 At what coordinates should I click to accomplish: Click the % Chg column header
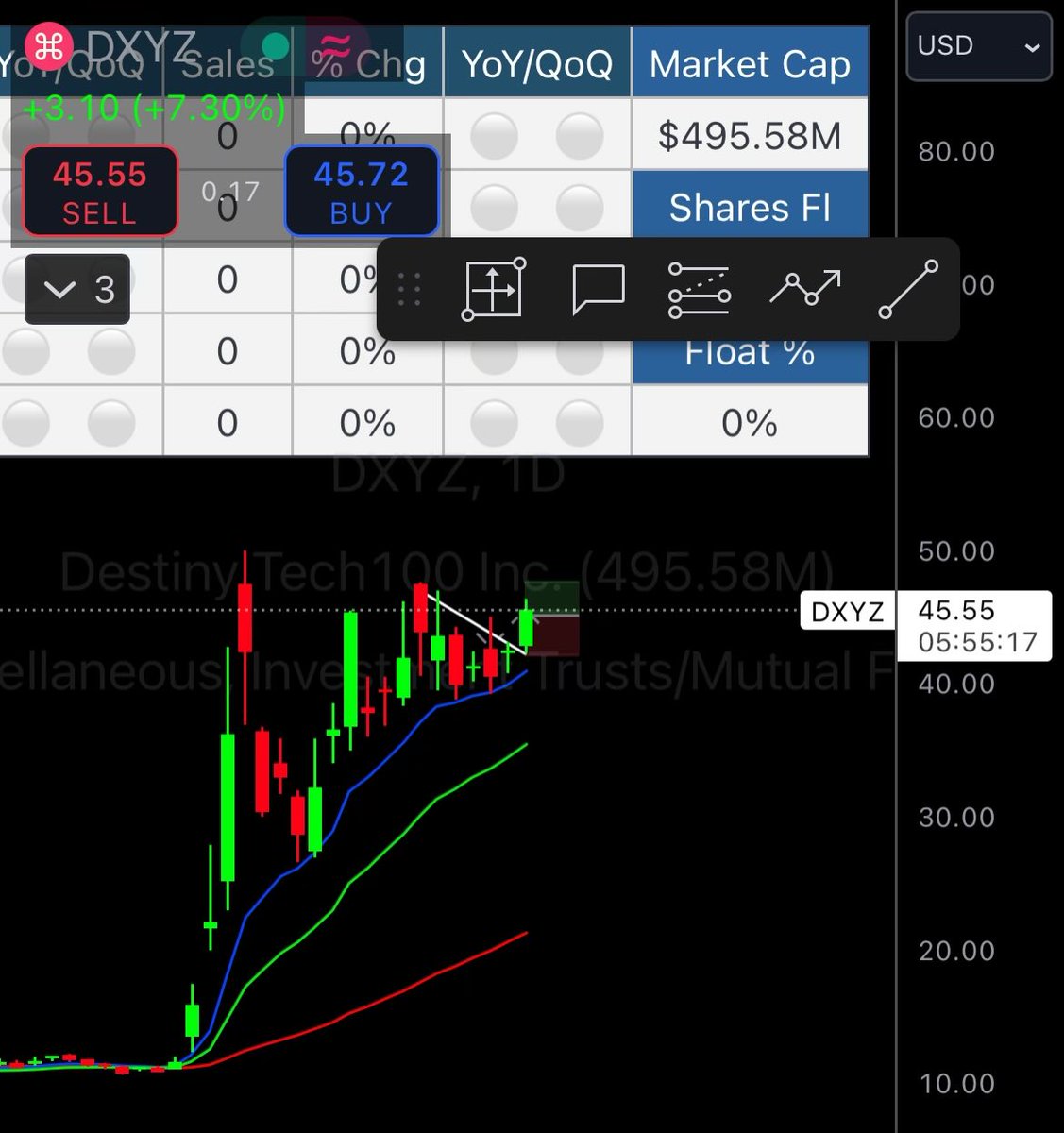[x=367, y=64]
